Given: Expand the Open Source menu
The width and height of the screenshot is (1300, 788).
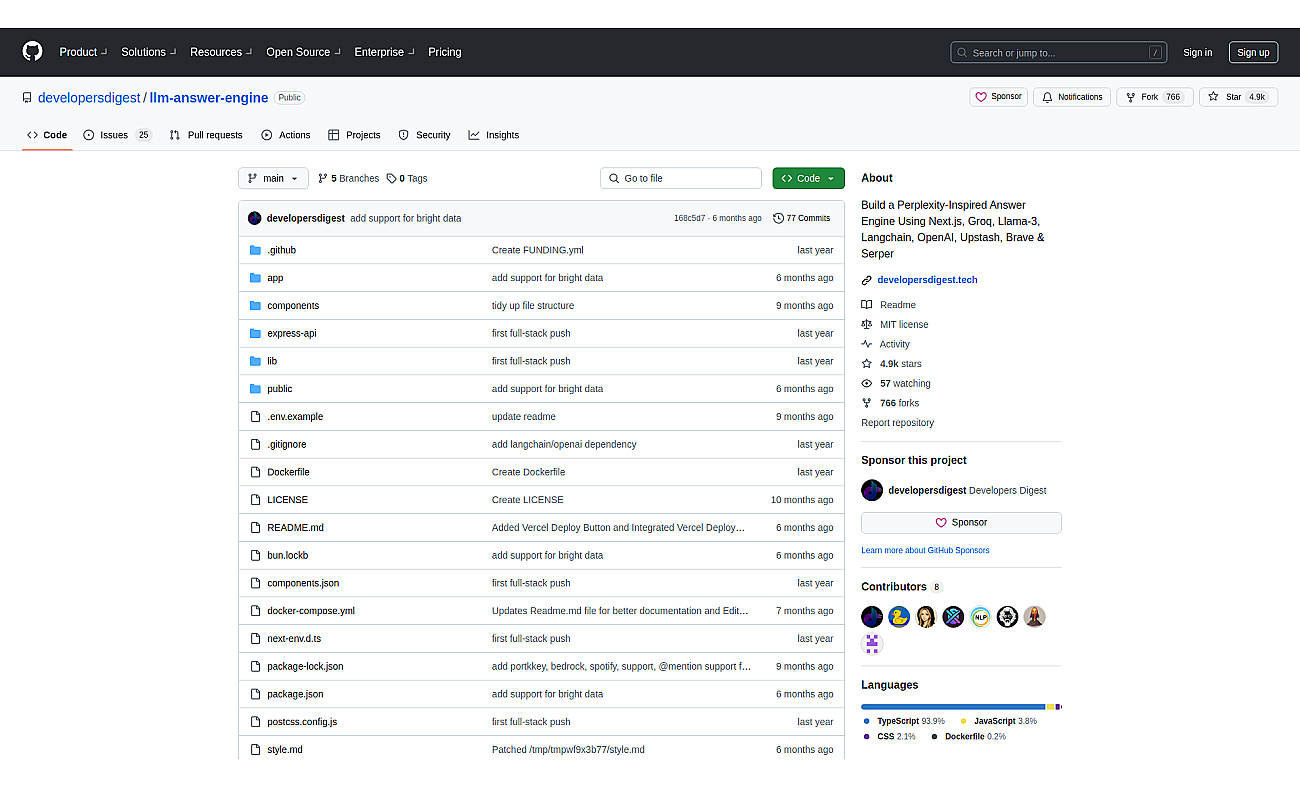Looking at the screenshot, I should [x=303, y=52].
